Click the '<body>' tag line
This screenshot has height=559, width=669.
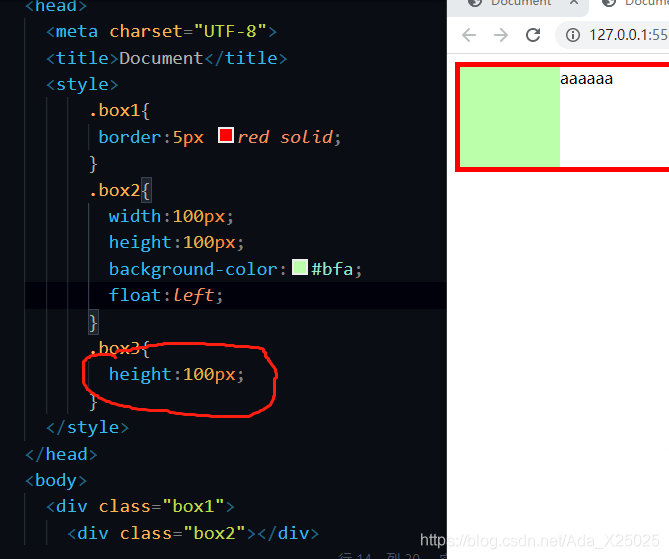(x=56, y=480)
